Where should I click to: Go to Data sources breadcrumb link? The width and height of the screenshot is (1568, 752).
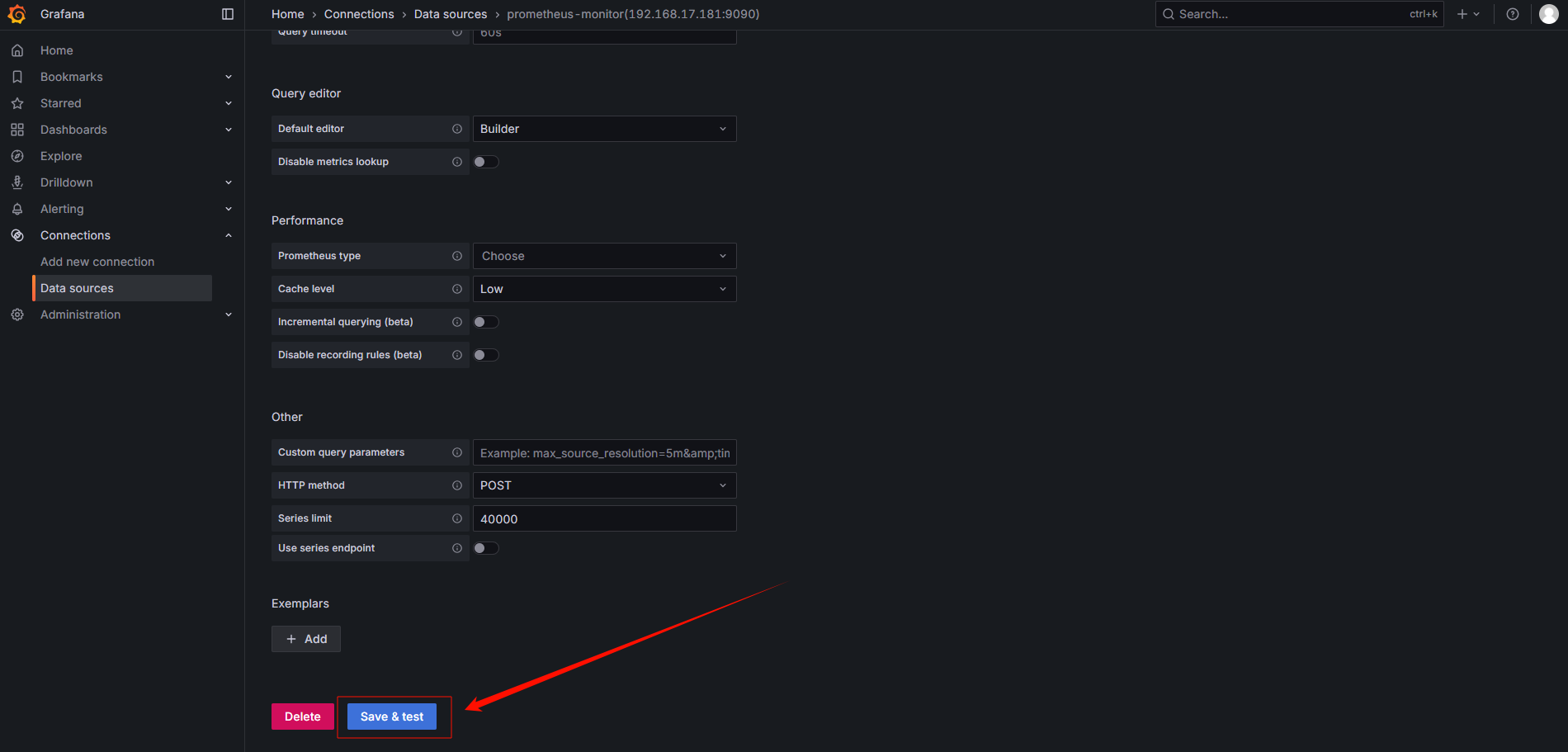[451, 14]
